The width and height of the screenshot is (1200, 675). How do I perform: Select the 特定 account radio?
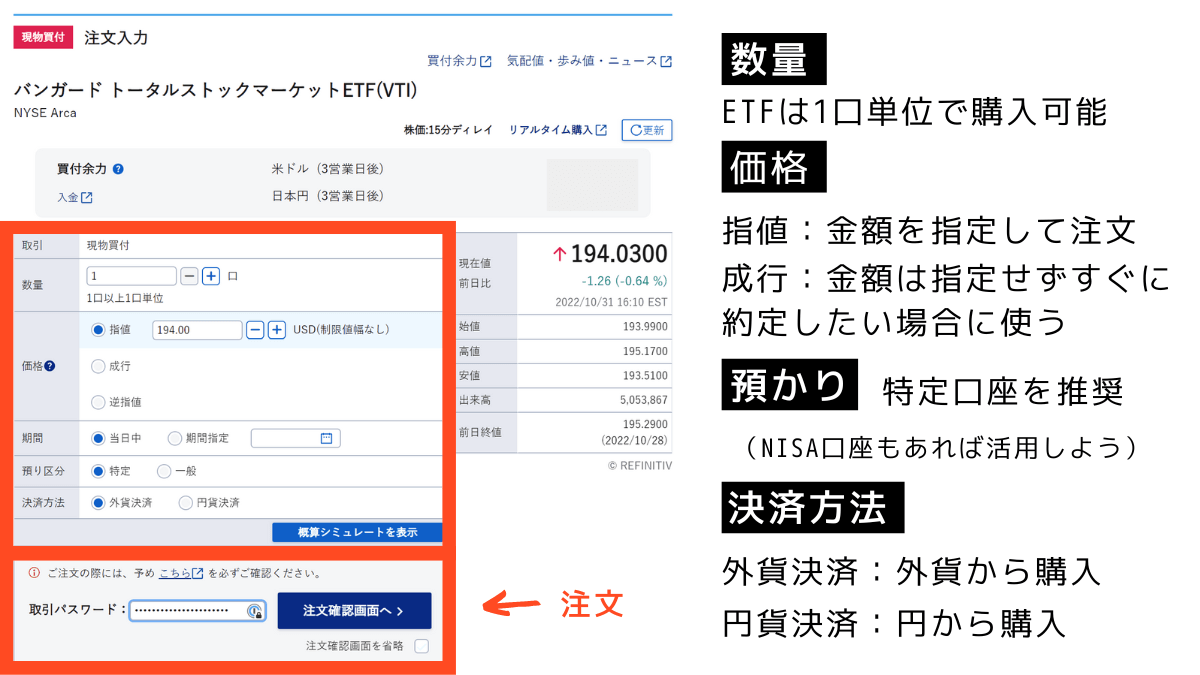[x=98, y=471]
